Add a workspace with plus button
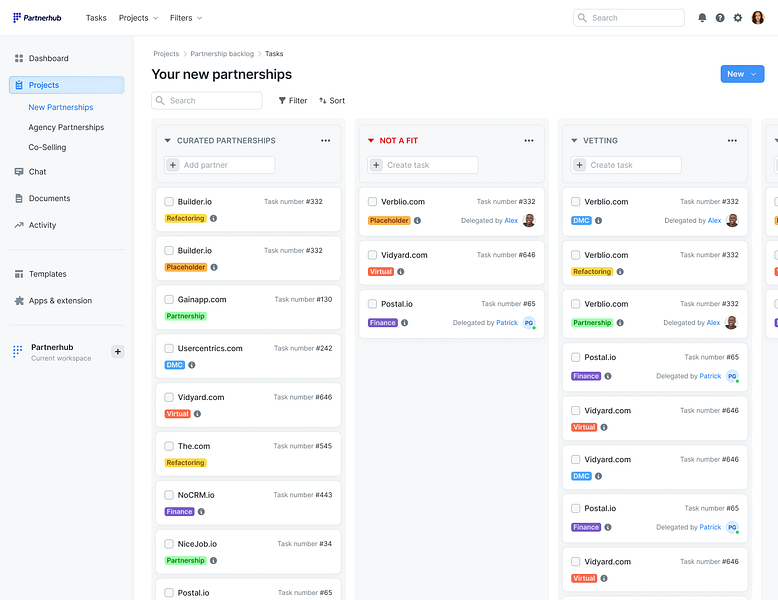 coord(118,352)
